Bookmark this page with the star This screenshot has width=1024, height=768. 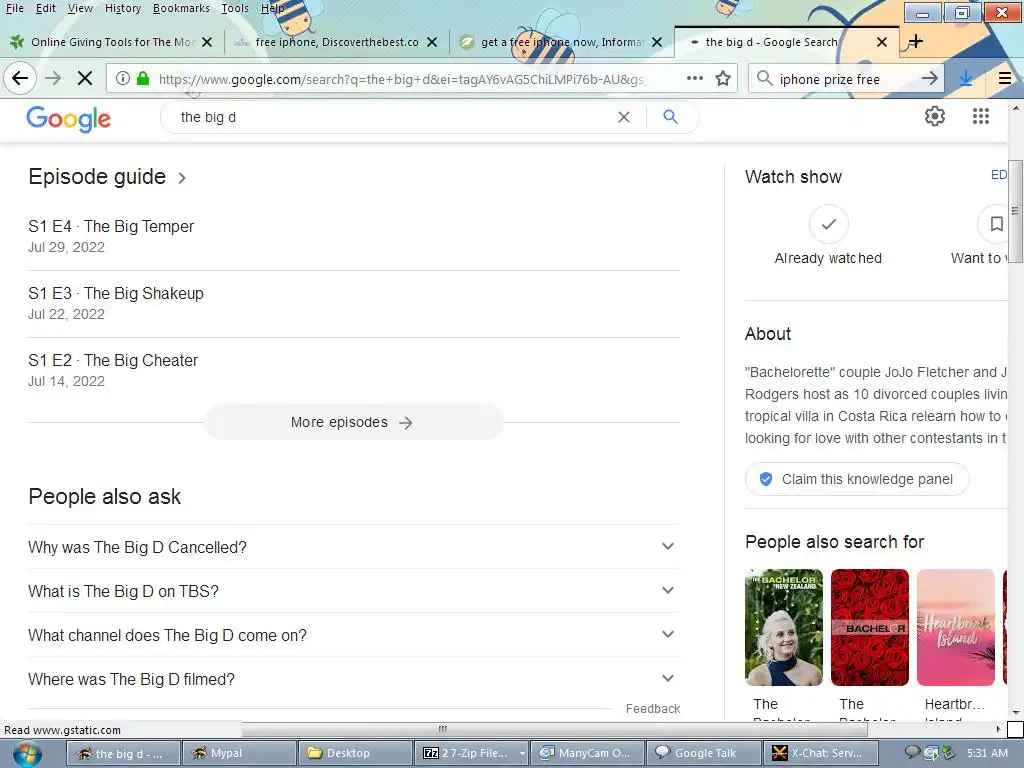click(722, 78)
